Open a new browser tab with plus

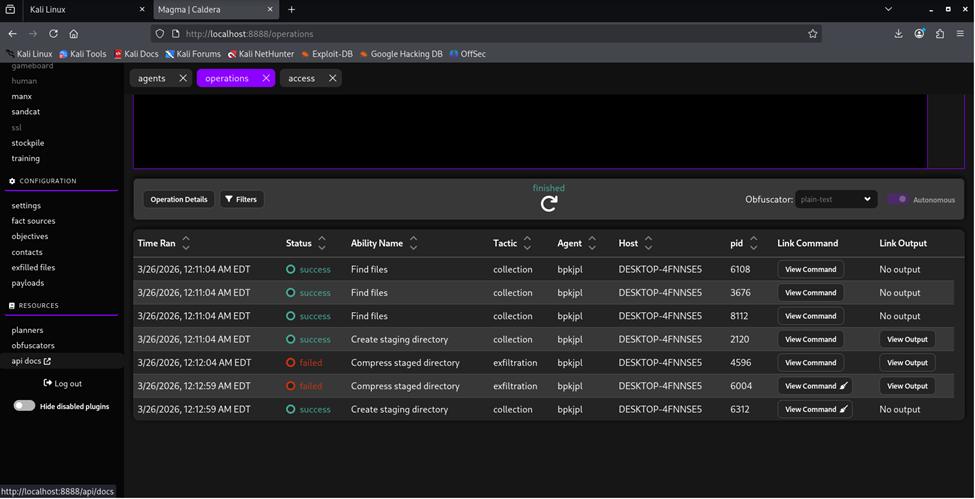pos(292,9)
